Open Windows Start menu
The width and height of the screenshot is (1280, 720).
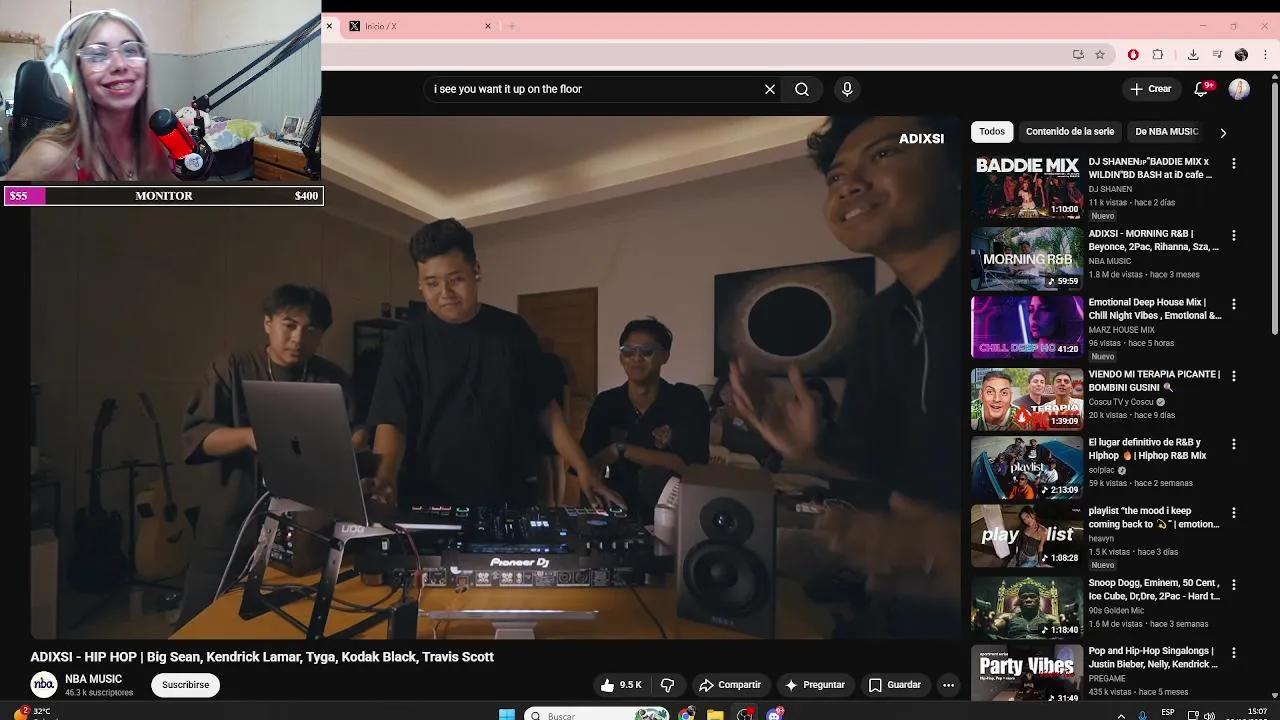coord(507,714)
